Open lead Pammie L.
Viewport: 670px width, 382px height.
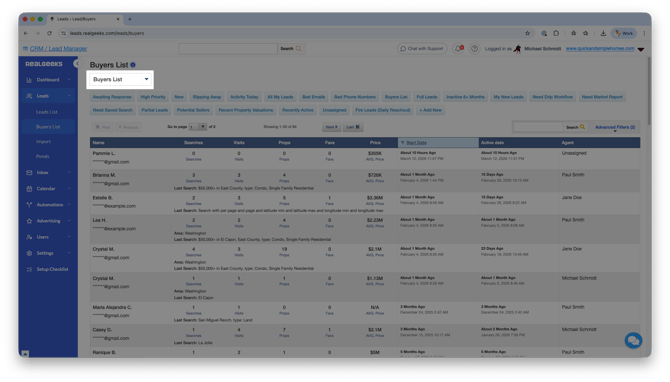tap(104, 153)
